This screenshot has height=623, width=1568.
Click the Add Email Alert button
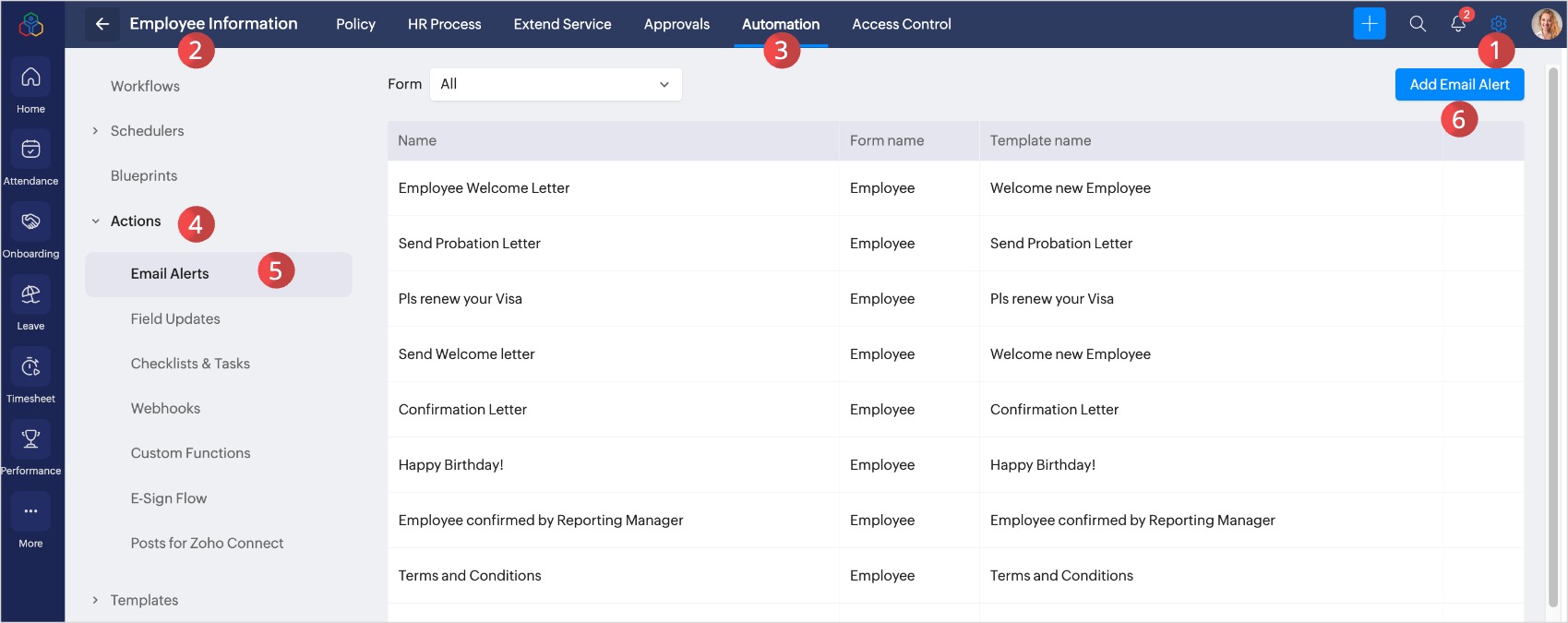point(1459,84)
